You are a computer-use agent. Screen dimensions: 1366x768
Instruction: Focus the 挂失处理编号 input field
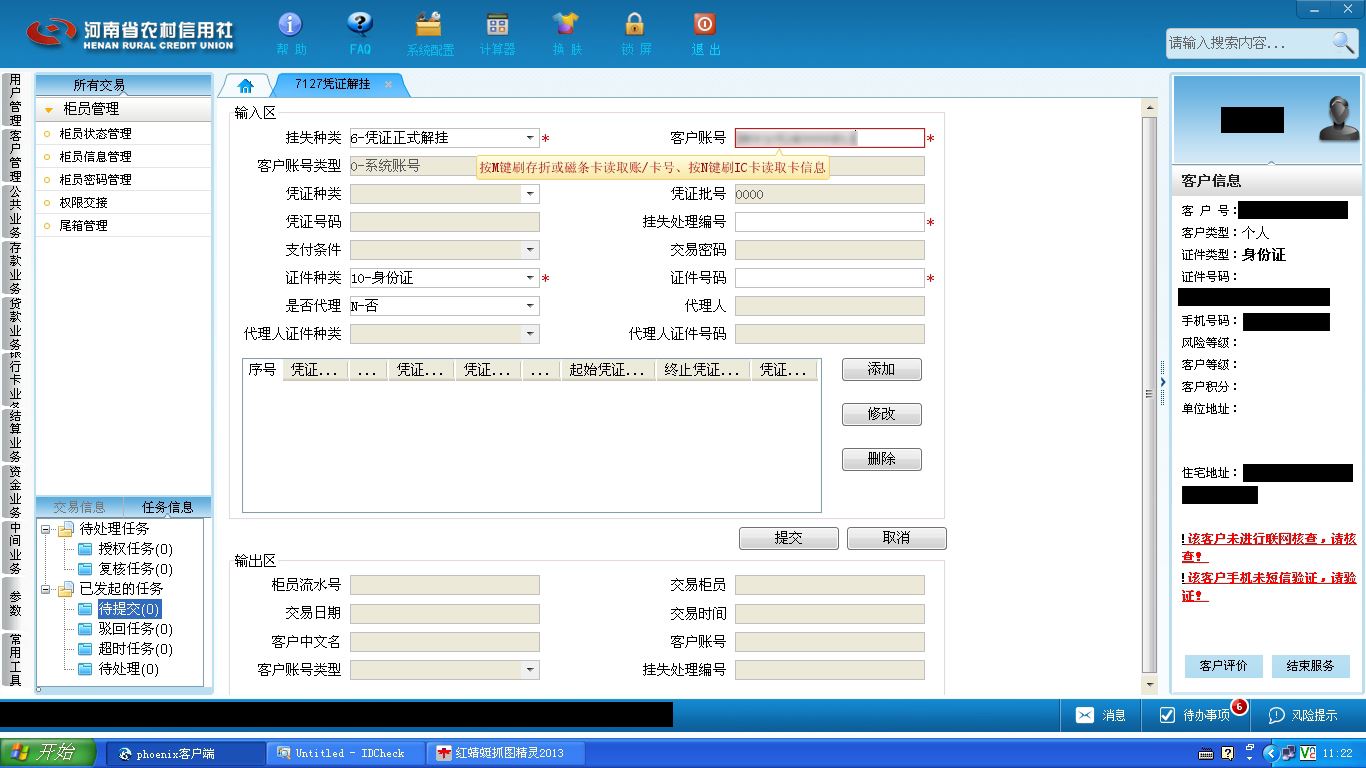[829, 222]
